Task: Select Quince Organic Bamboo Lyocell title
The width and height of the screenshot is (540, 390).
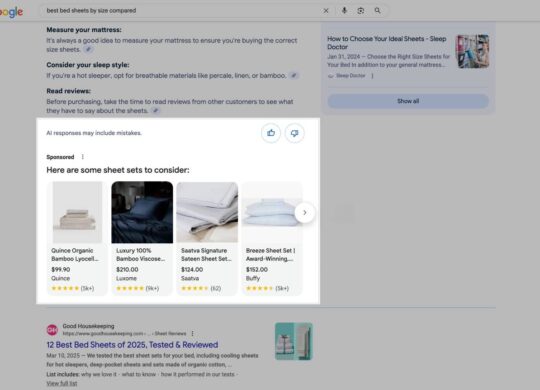Action: [75, 255]
